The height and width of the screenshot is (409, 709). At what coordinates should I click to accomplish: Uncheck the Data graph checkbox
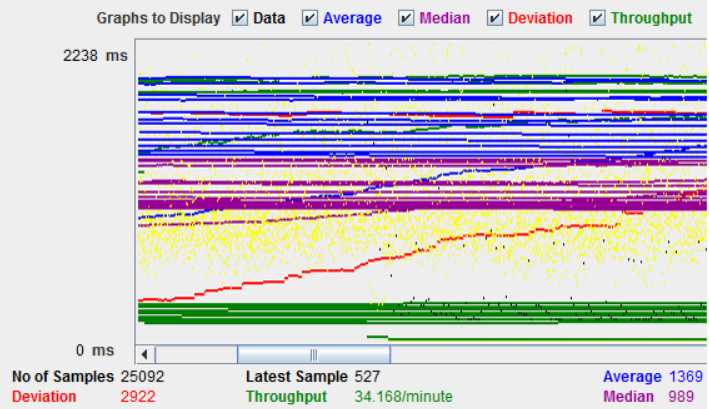[240, 18]
